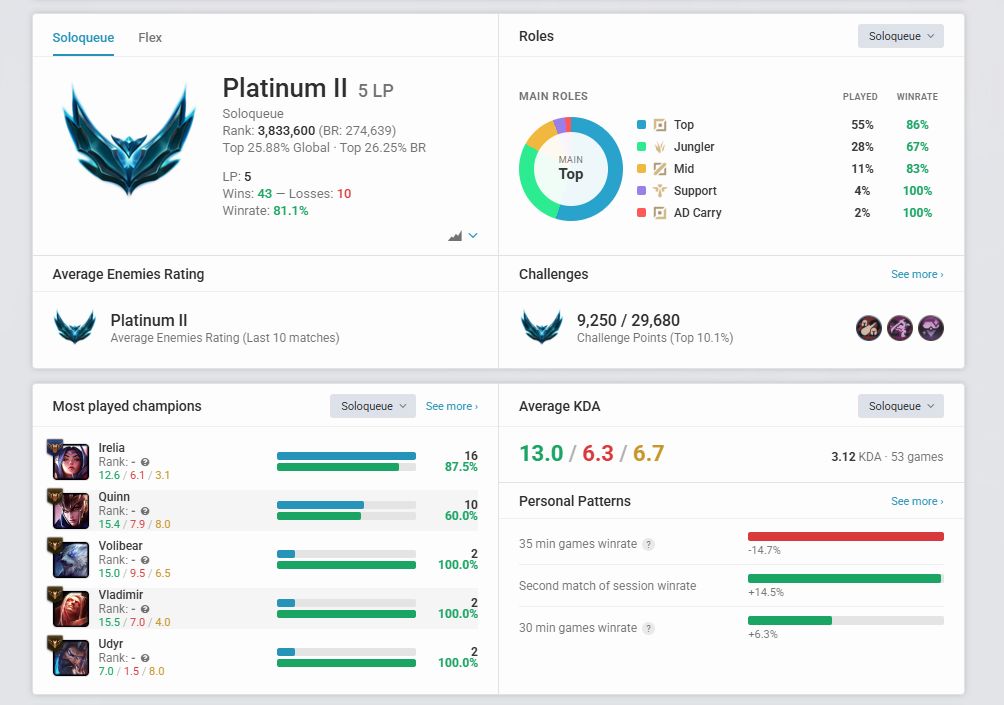The width and height of the screenshot is (1004, 705).
Task: Open See more for Personal Patterns
Action: [x=917, y=501]
